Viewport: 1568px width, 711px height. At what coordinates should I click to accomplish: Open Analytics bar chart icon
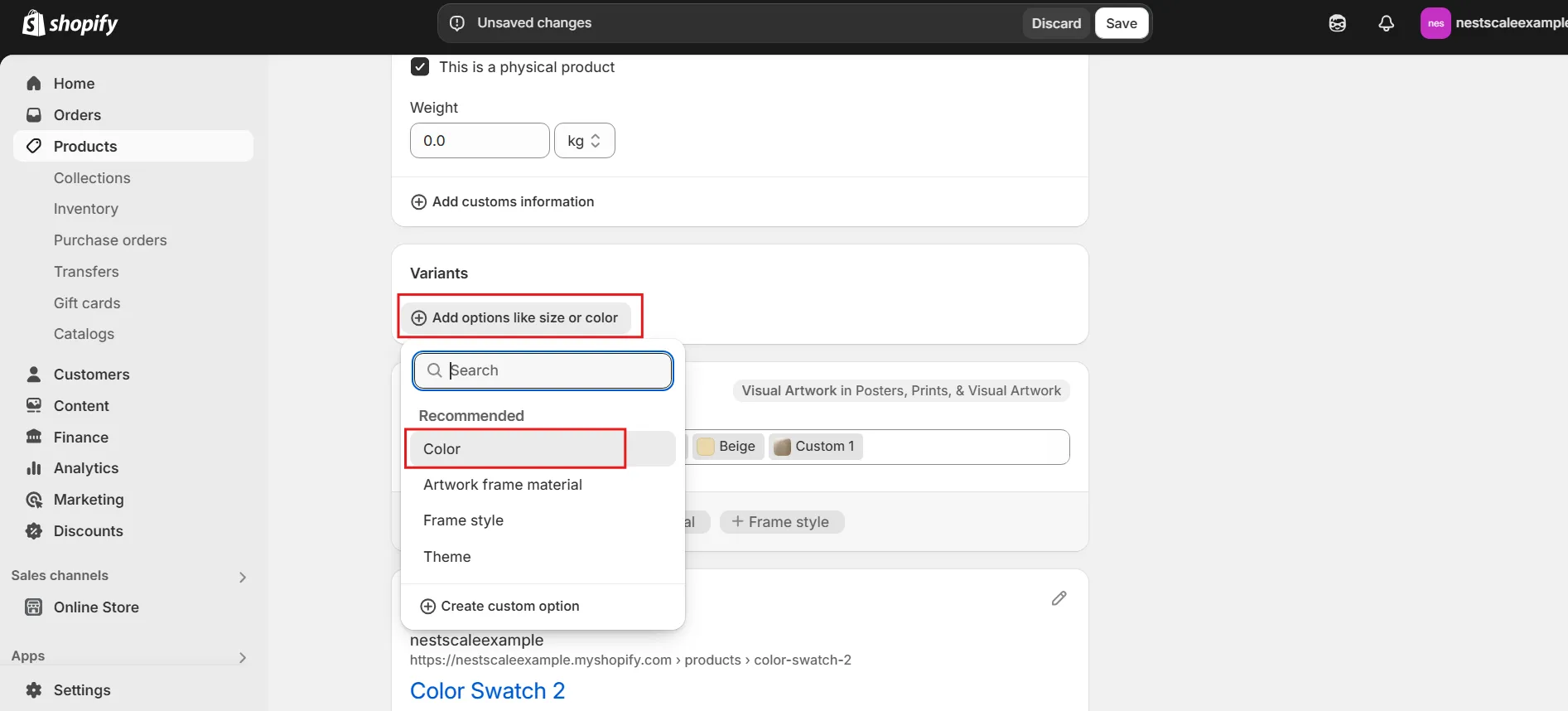click(x=34, y=468)
